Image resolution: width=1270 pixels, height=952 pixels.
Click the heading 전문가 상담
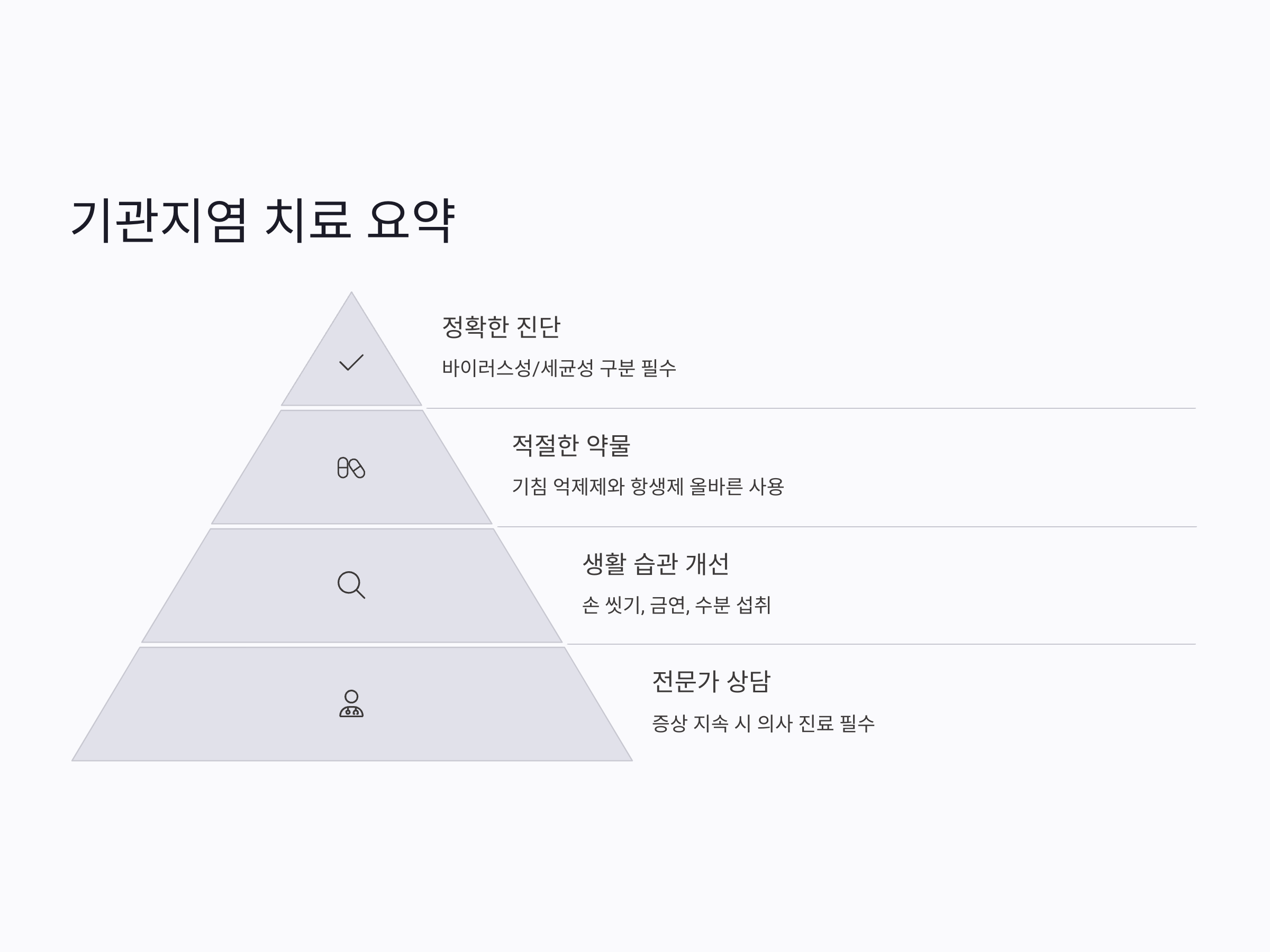tap(711, 682)
